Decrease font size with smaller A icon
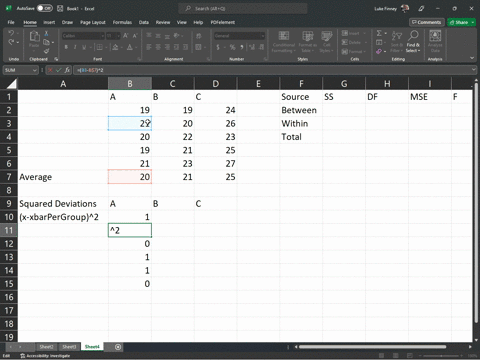 click(x=135, y=36)
